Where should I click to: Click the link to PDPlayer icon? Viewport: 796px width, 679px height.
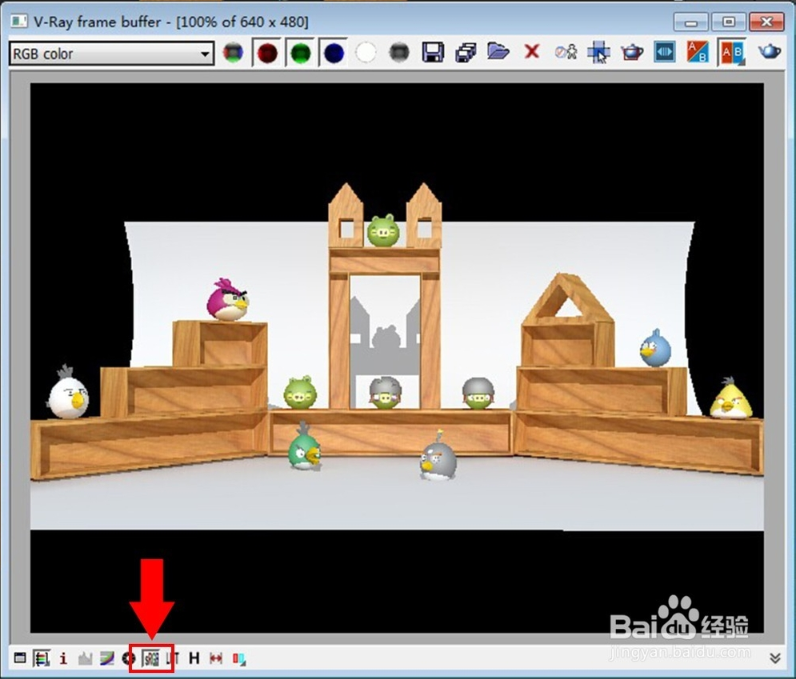665,52
